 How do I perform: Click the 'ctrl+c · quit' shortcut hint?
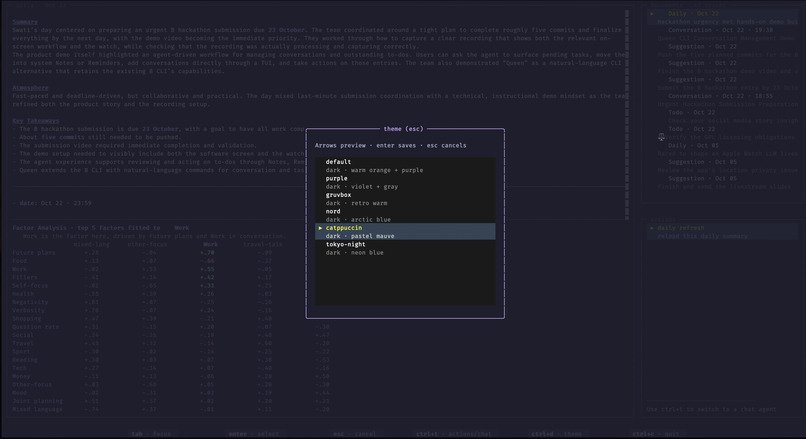[656, 434]
